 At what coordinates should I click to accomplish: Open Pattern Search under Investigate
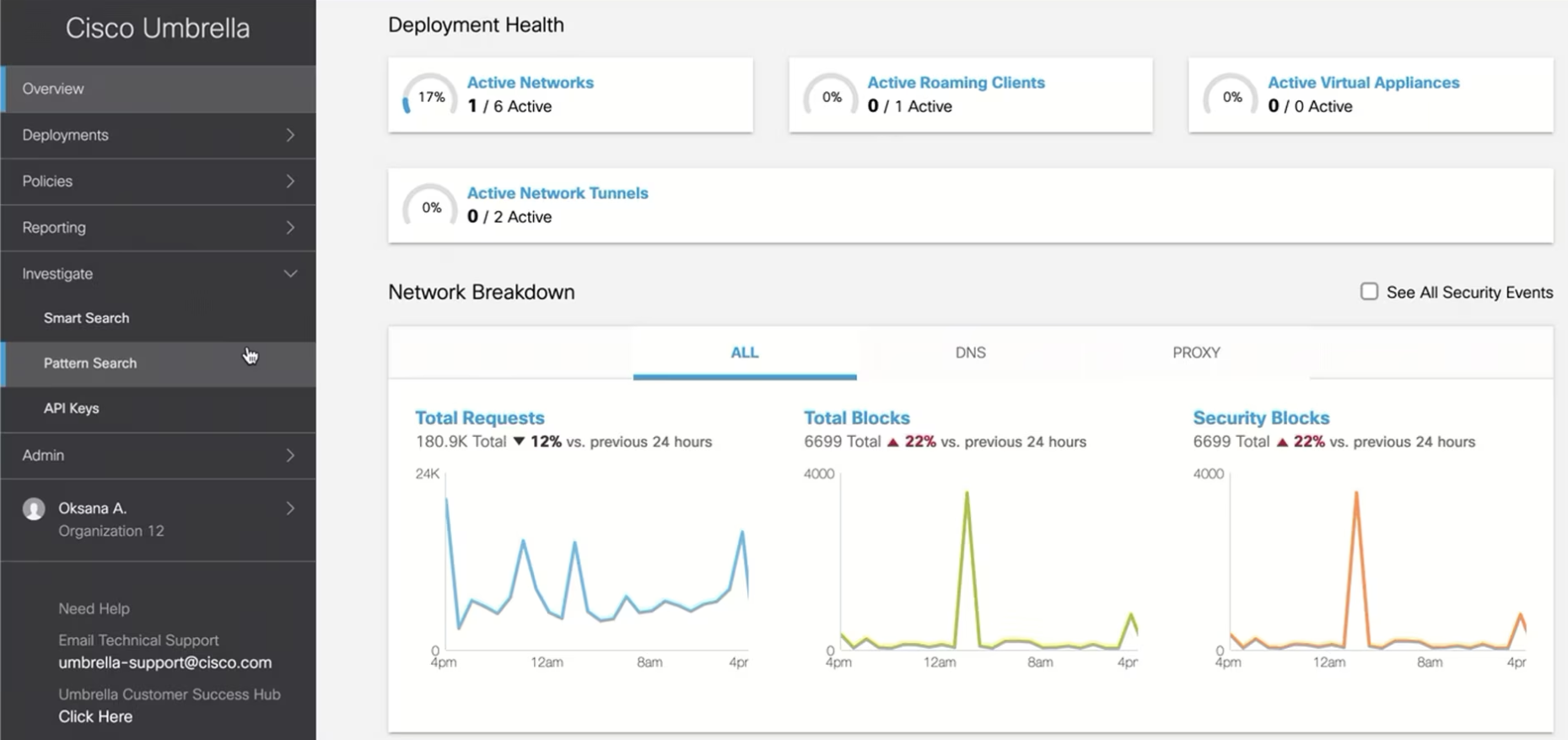(158, 364)
